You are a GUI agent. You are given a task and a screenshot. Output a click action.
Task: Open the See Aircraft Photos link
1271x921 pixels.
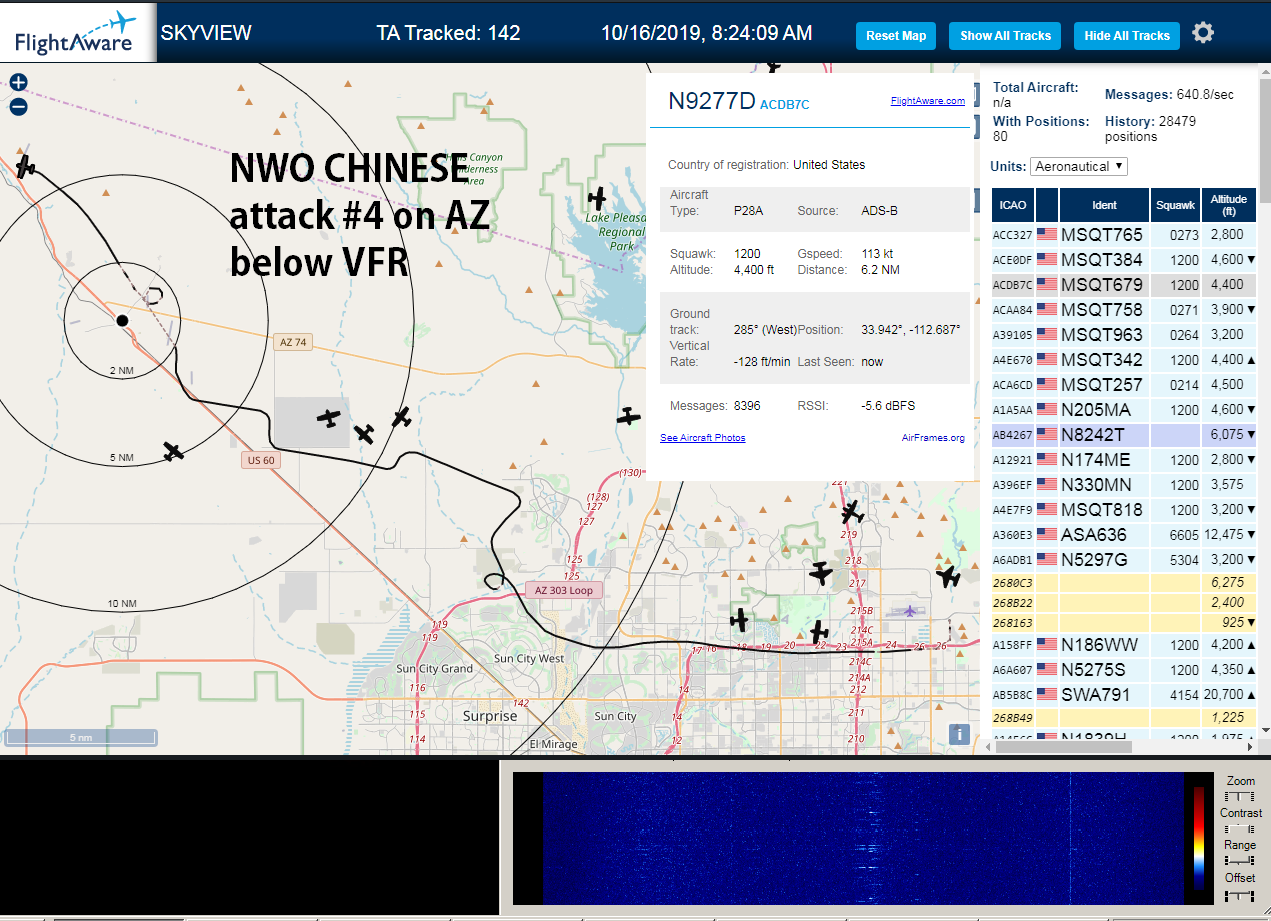coord(702,438)
